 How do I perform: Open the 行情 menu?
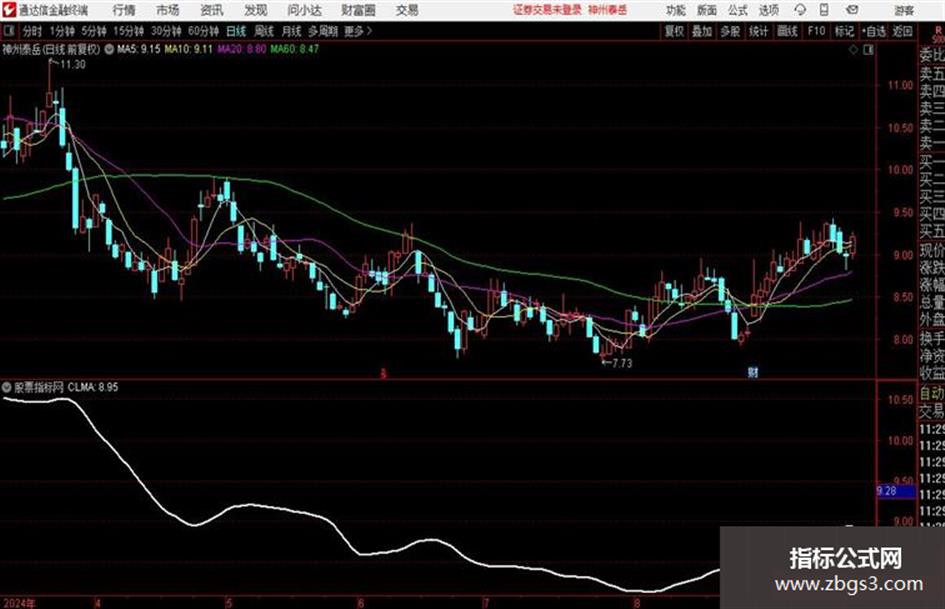[124, 10]
